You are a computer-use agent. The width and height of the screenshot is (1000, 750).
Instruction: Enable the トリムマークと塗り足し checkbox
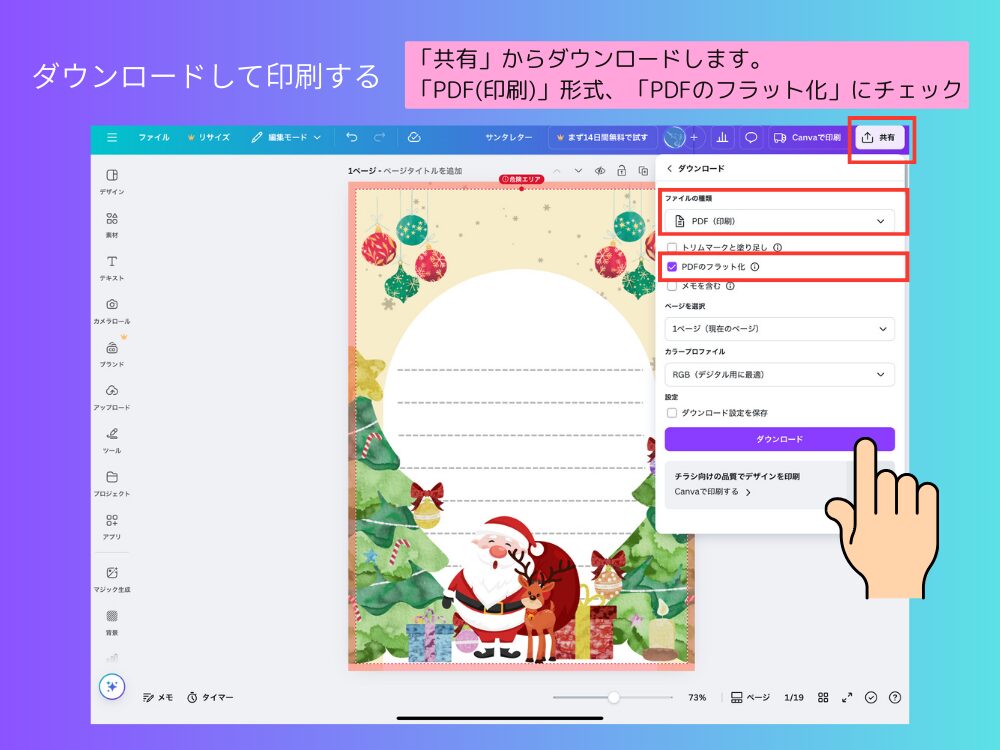click(672, 247)
